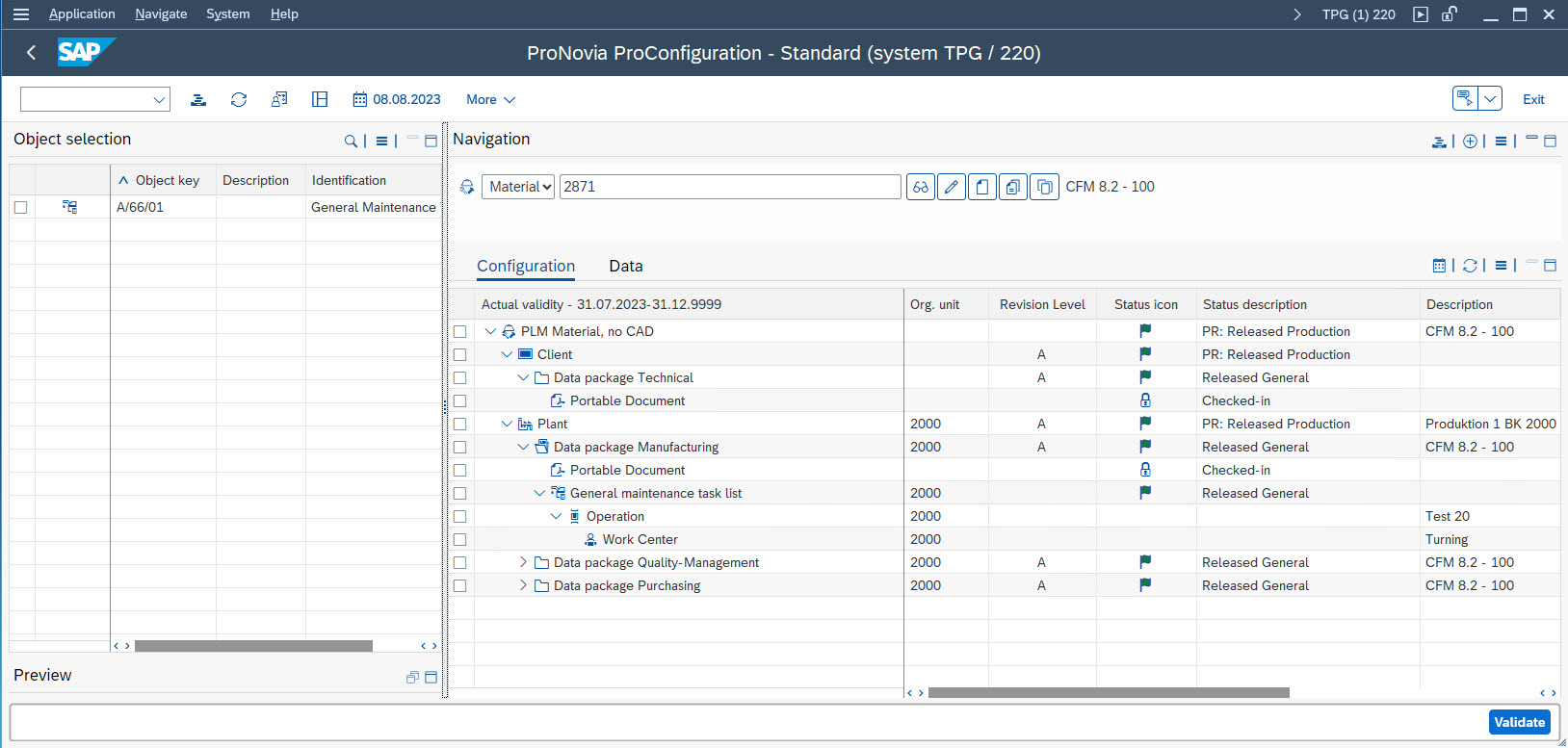The height and width of the screenshot is (748, 1568).
Task: Click the task list icon in A/66/01 row
Action: point(69,207)
